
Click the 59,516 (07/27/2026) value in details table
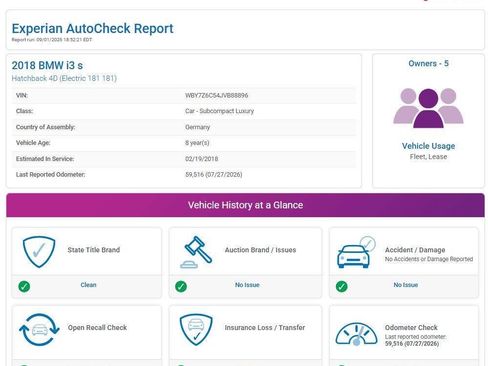(x=214, y=175)
